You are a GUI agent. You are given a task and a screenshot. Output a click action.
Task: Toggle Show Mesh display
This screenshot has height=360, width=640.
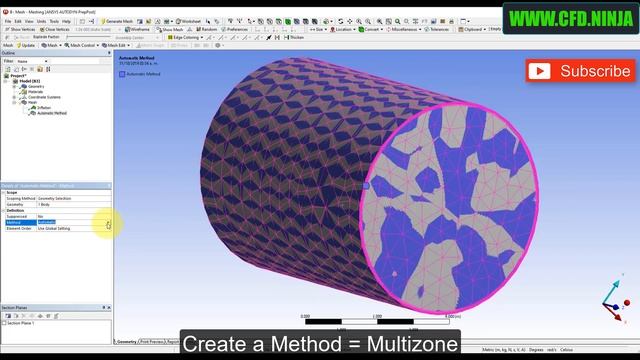(x=170, y=29)
